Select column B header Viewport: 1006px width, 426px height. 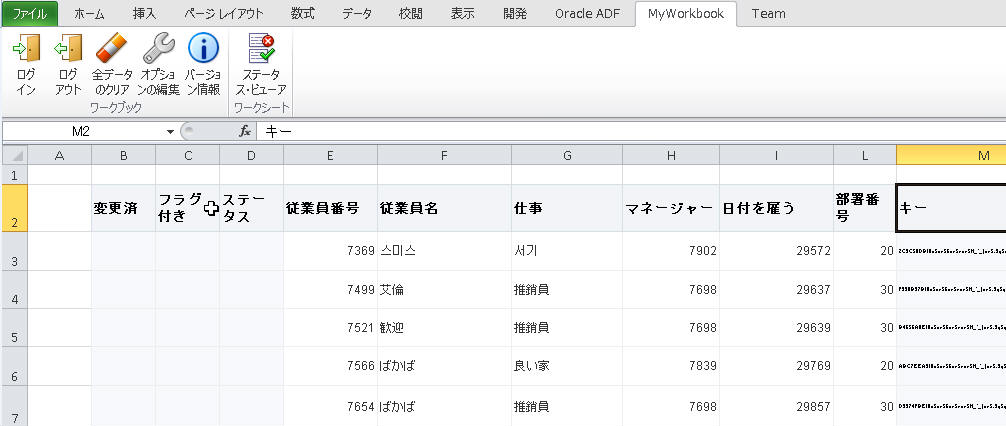[123, 155]
